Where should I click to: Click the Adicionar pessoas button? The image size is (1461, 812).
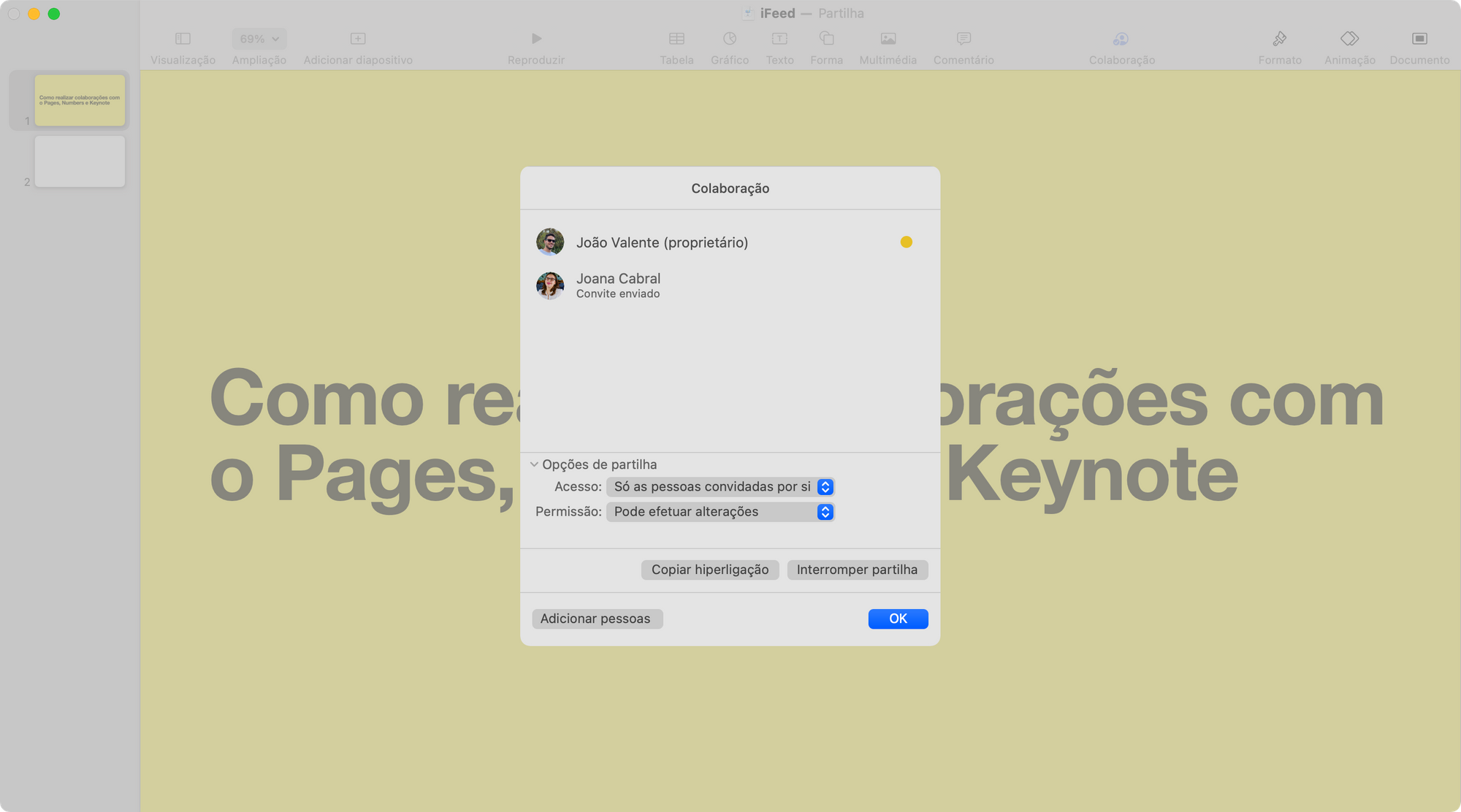(597, 618)
